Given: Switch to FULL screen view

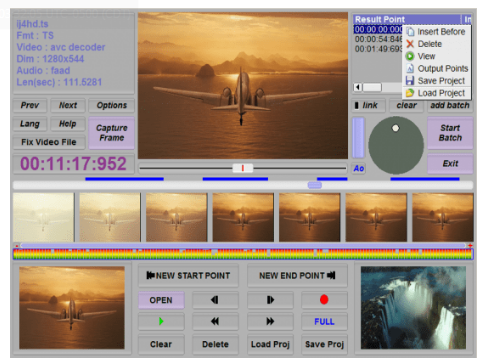Looking at the screenshot, I should click(324, 322).
